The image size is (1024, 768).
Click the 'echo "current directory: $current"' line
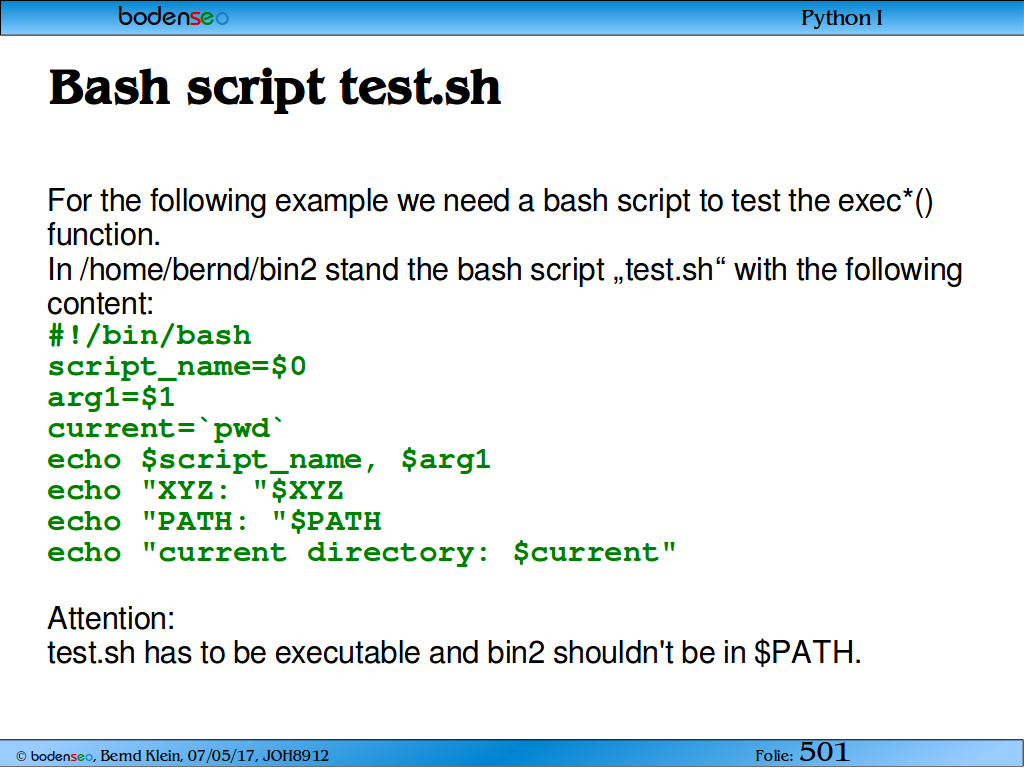click(x=362, y=553)
